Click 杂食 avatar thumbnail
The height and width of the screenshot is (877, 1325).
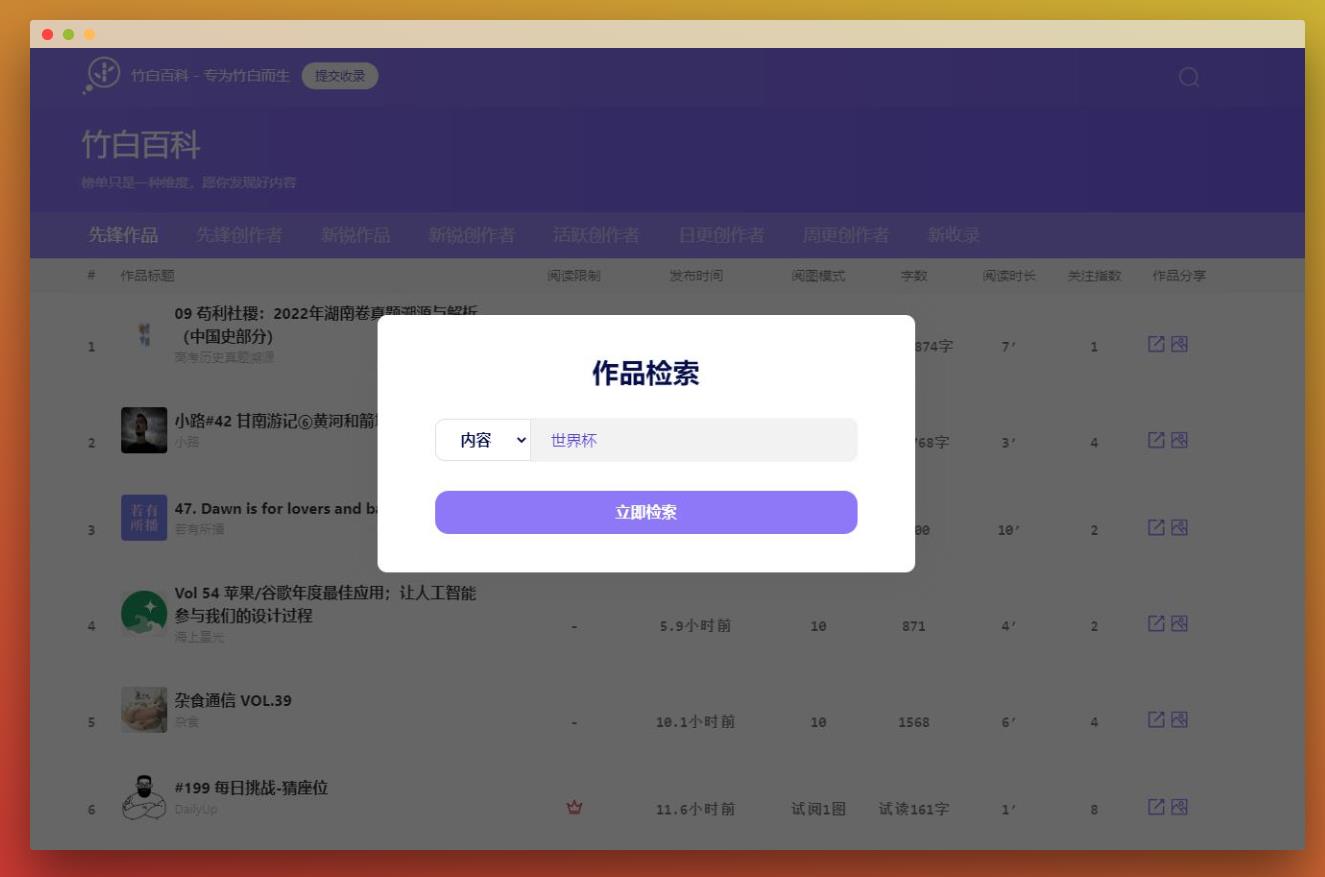coord(144,709)
